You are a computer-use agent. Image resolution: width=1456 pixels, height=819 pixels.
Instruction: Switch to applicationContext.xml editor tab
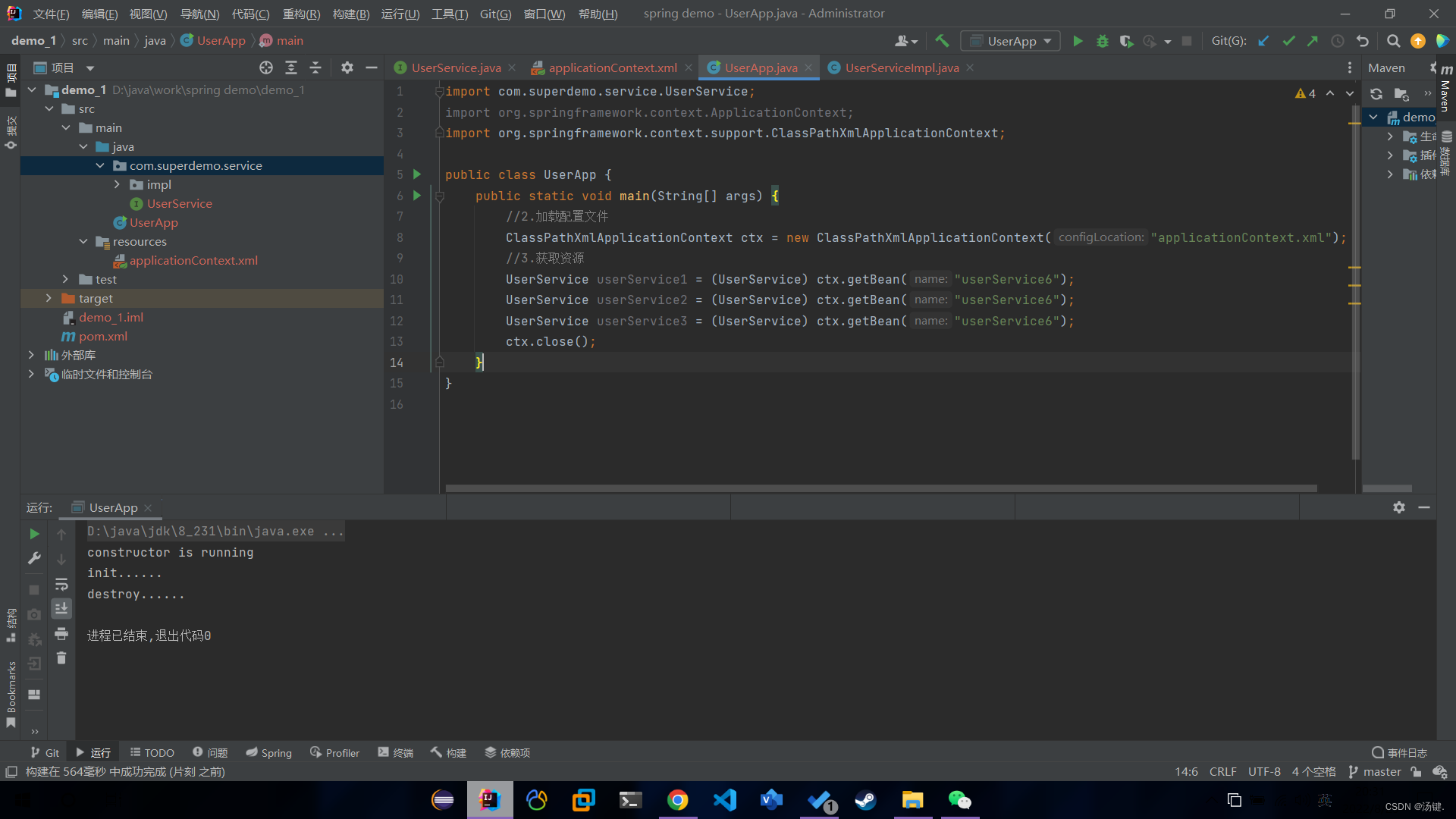tap(612, 67)
